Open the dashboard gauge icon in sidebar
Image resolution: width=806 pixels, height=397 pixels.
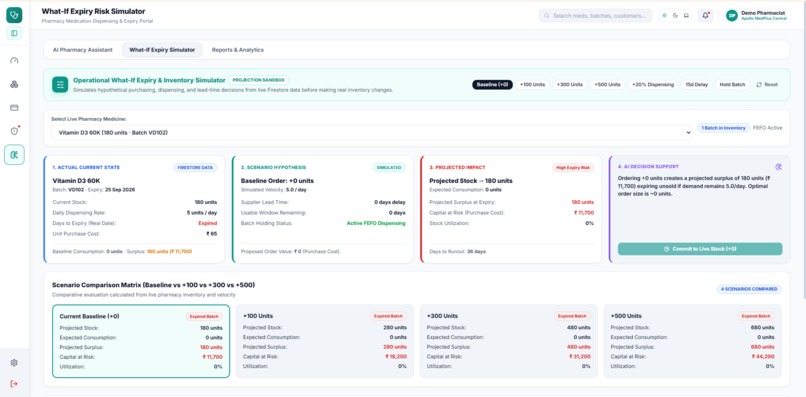(14, 61)
